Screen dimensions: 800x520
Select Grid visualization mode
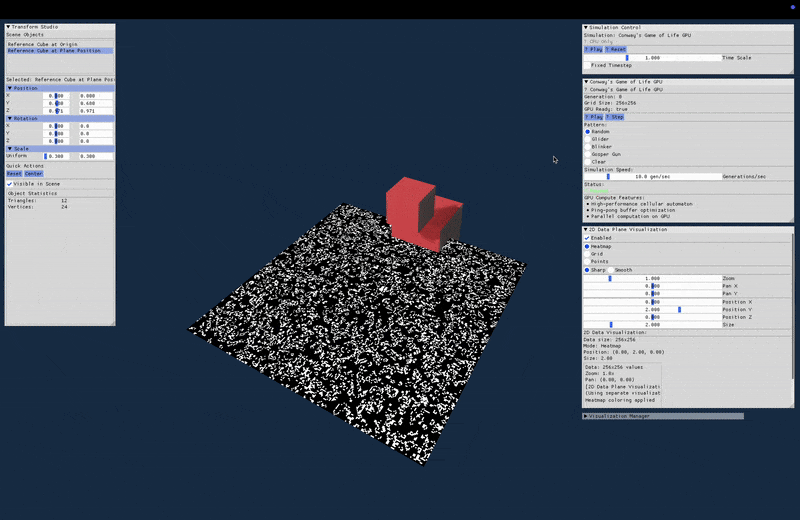click(x=587, y=254)
